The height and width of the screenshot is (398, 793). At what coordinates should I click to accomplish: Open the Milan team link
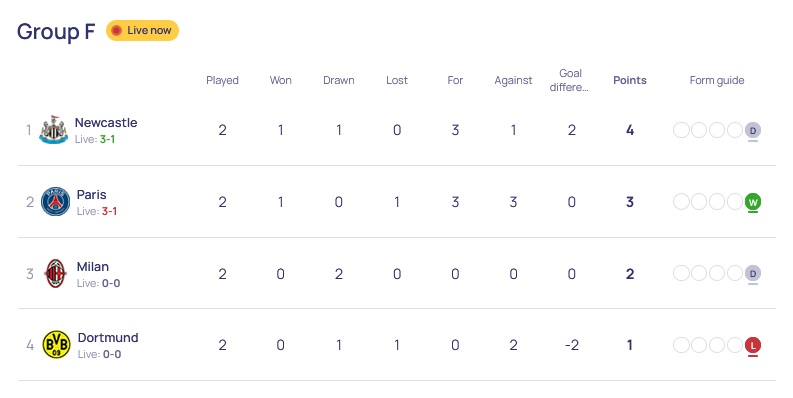click(93, 267)
